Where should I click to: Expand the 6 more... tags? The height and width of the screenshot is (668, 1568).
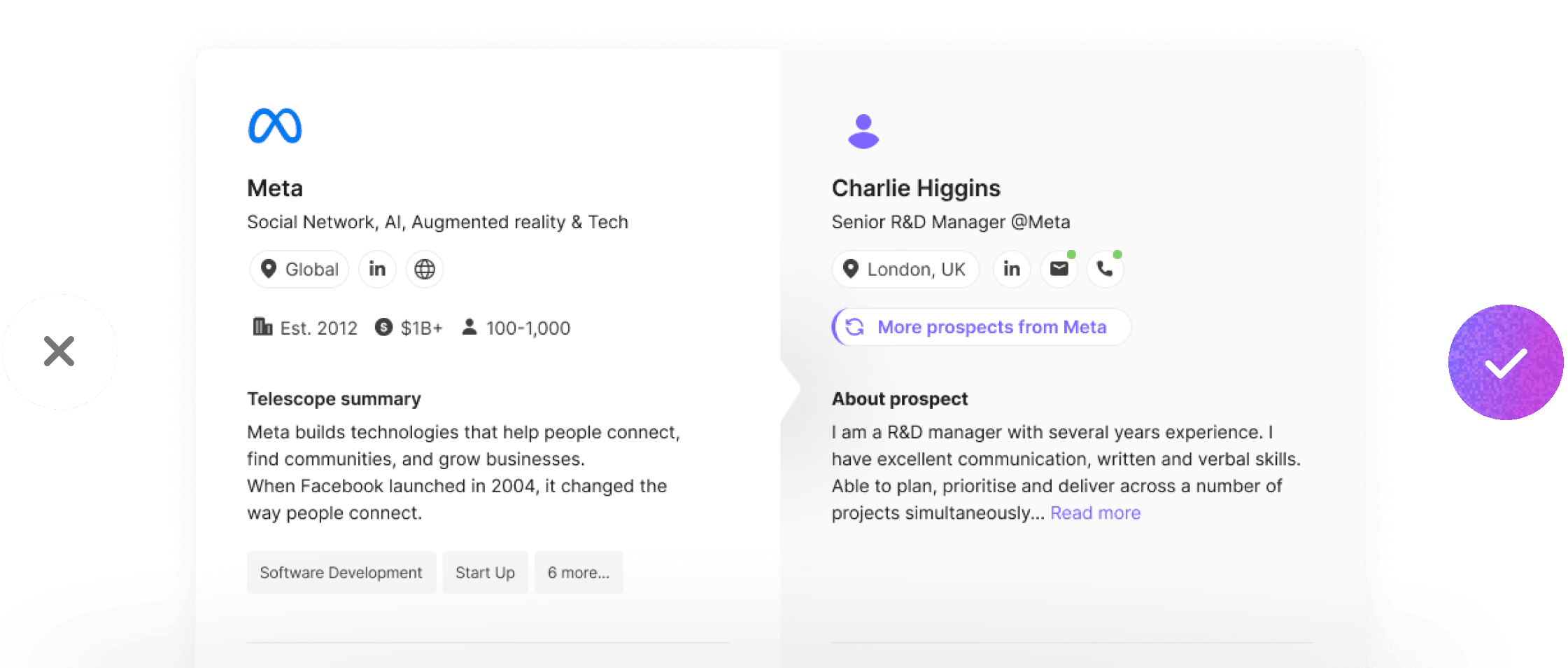[578, 573]
